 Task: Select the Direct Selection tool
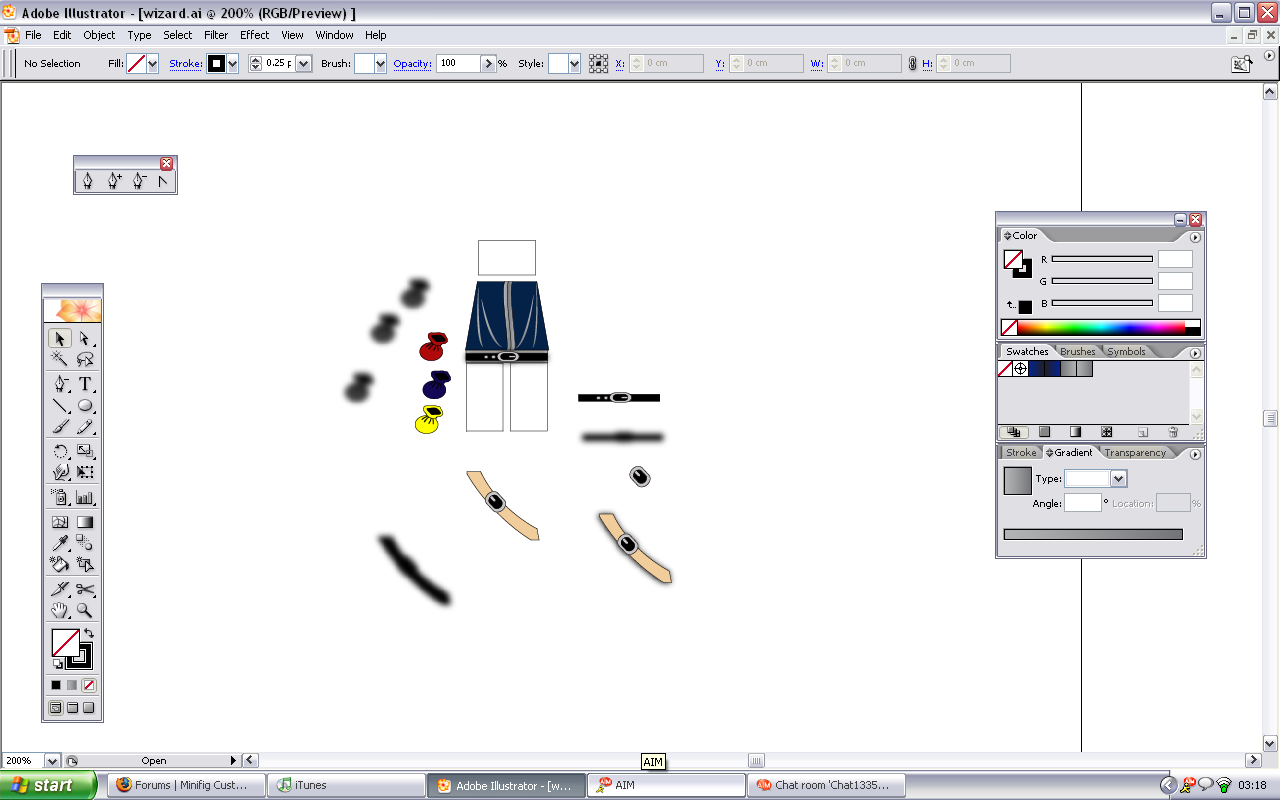pyautogui.click(x=85, y=338)
